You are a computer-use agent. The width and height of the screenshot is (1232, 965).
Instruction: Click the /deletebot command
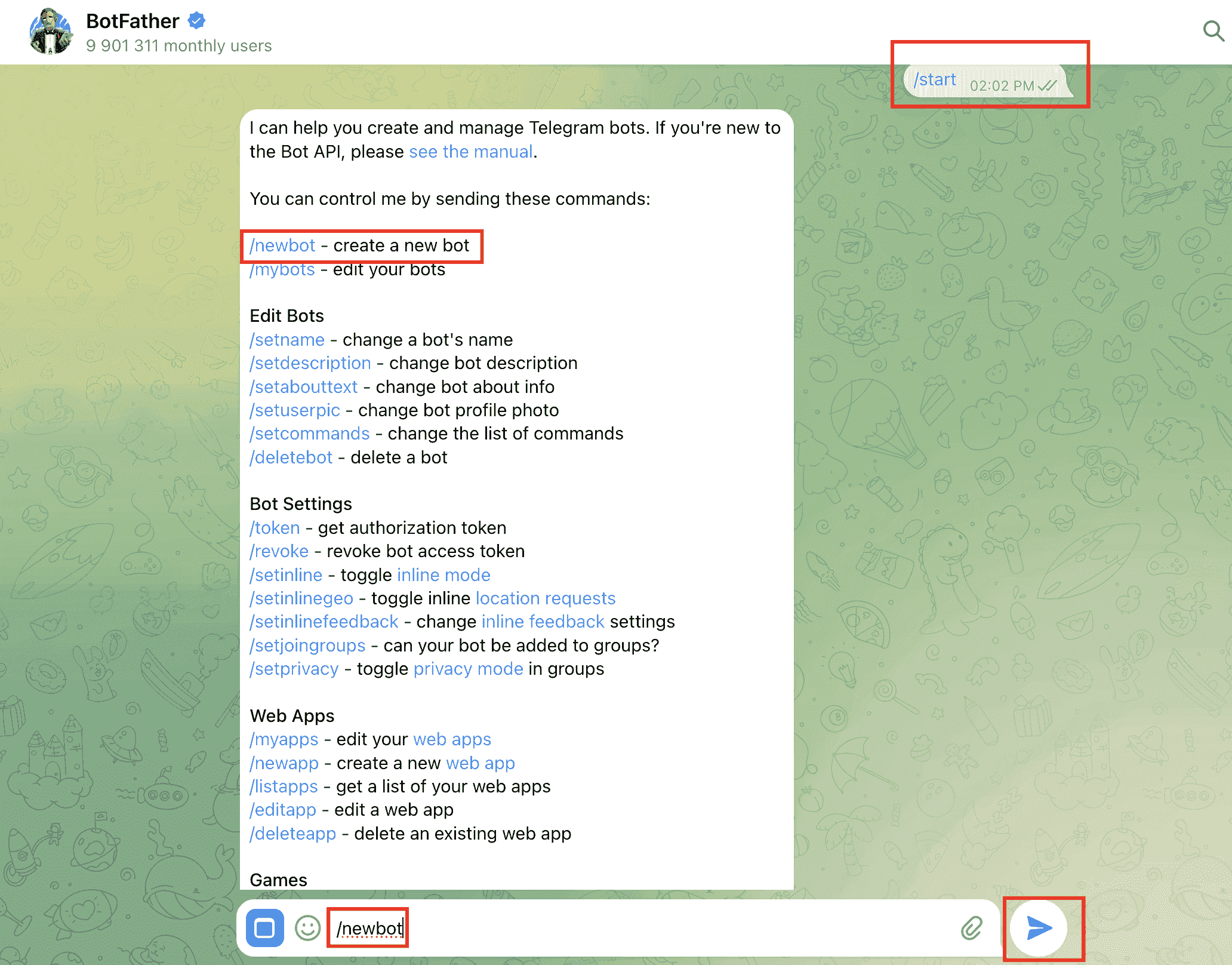pos(291,457)
